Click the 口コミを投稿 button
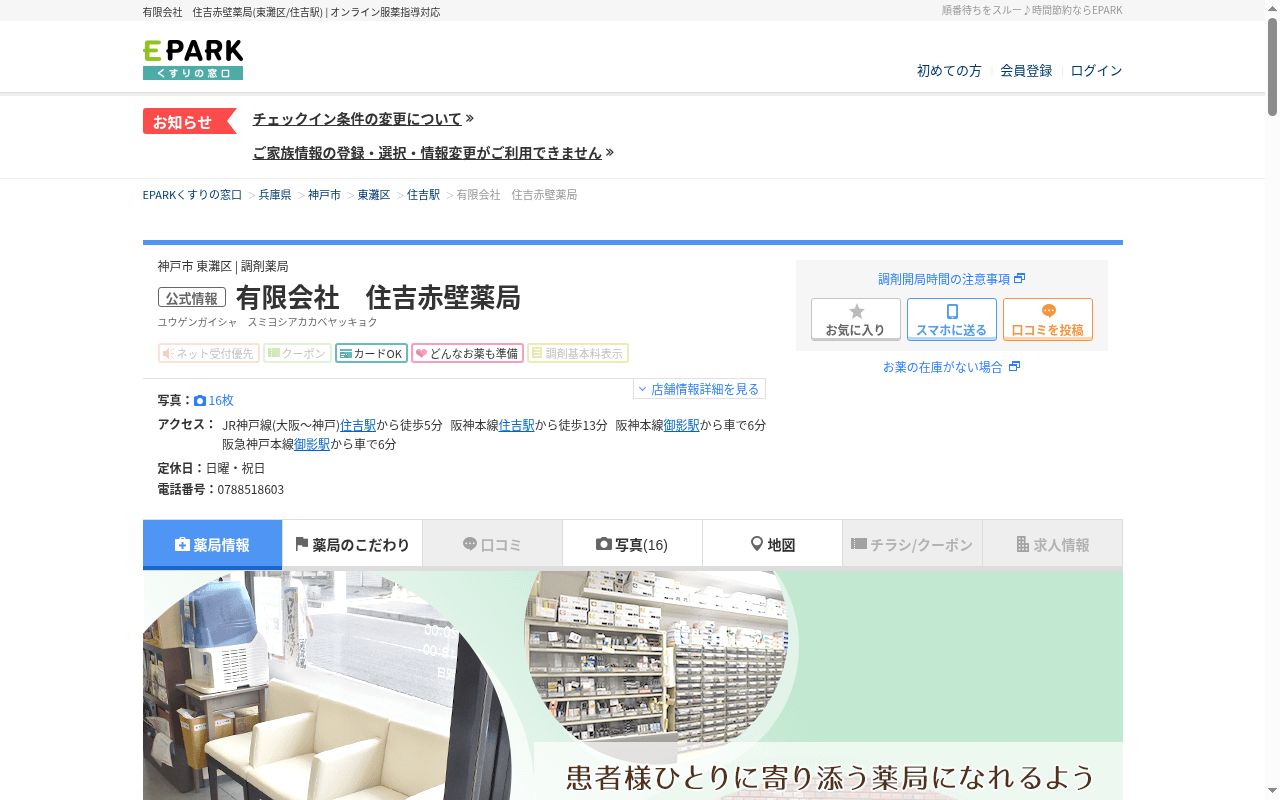 [1048, 320]
